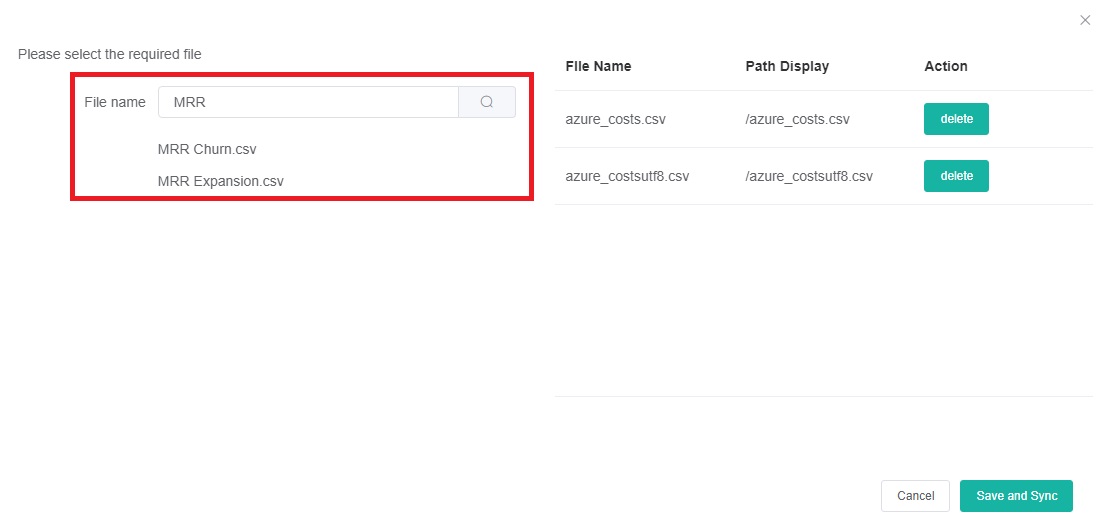This screenshot has height=530, width=1111.
Task: Close the dialog with the X icon
Action: coord(1085,20)
